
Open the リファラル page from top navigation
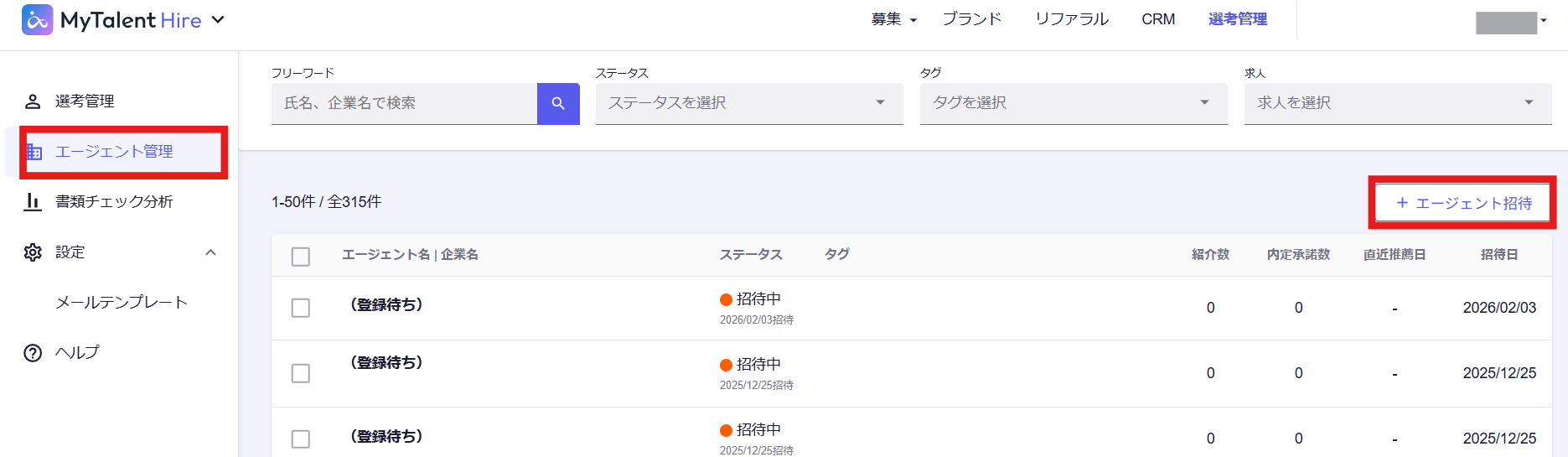click(x=1071, y=19)
